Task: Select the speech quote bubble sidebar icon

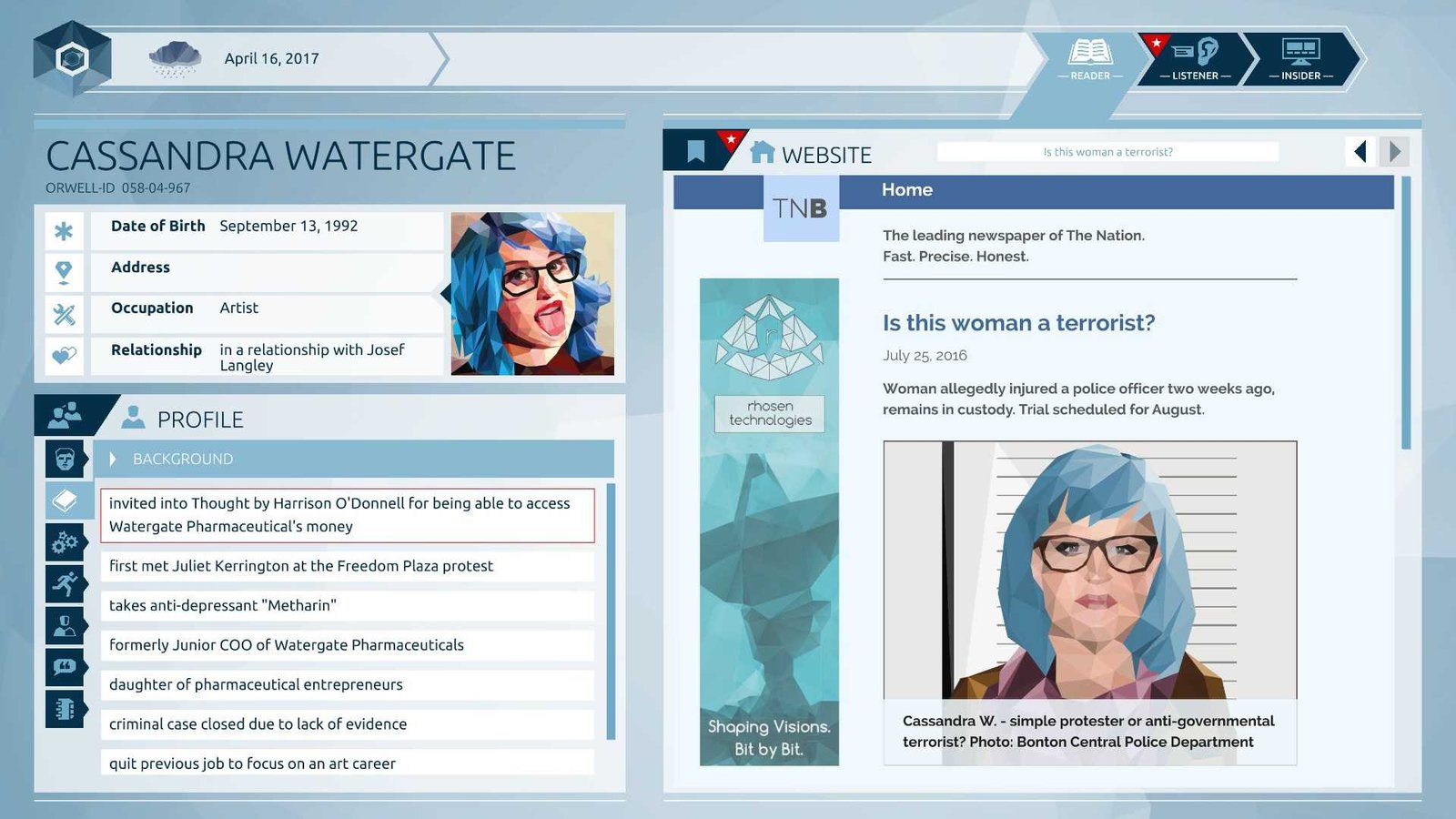Action: click(65, 667)
